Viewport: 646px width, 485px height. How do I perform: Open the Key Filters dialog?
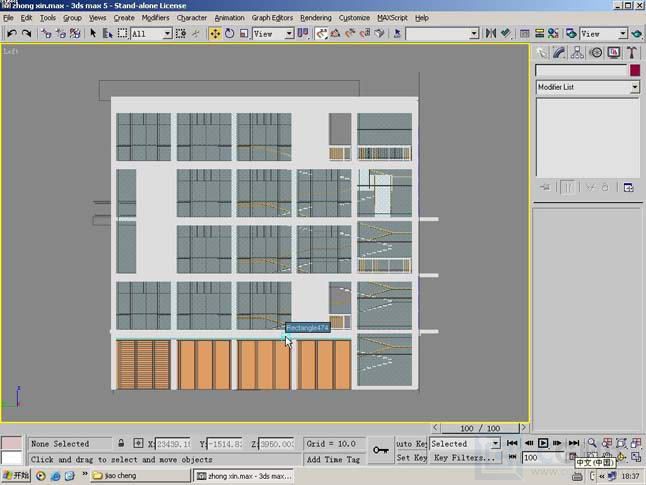pyautogui.click(x=465, y=458)
